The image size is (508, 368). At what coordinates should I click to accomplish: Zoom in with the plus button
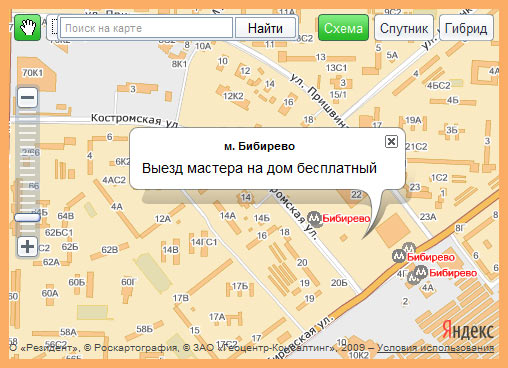click(x=27, y=247)
